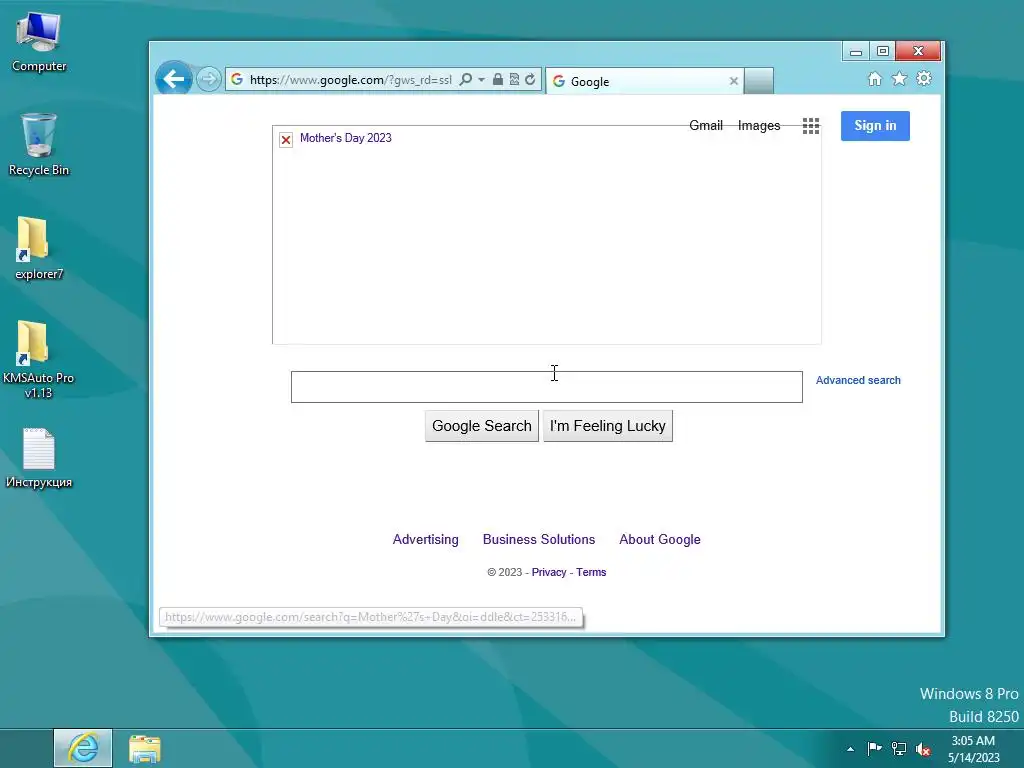Click the address bar URL field
The width and height of the screenshot is (1024, 768).
pos(351,80)
